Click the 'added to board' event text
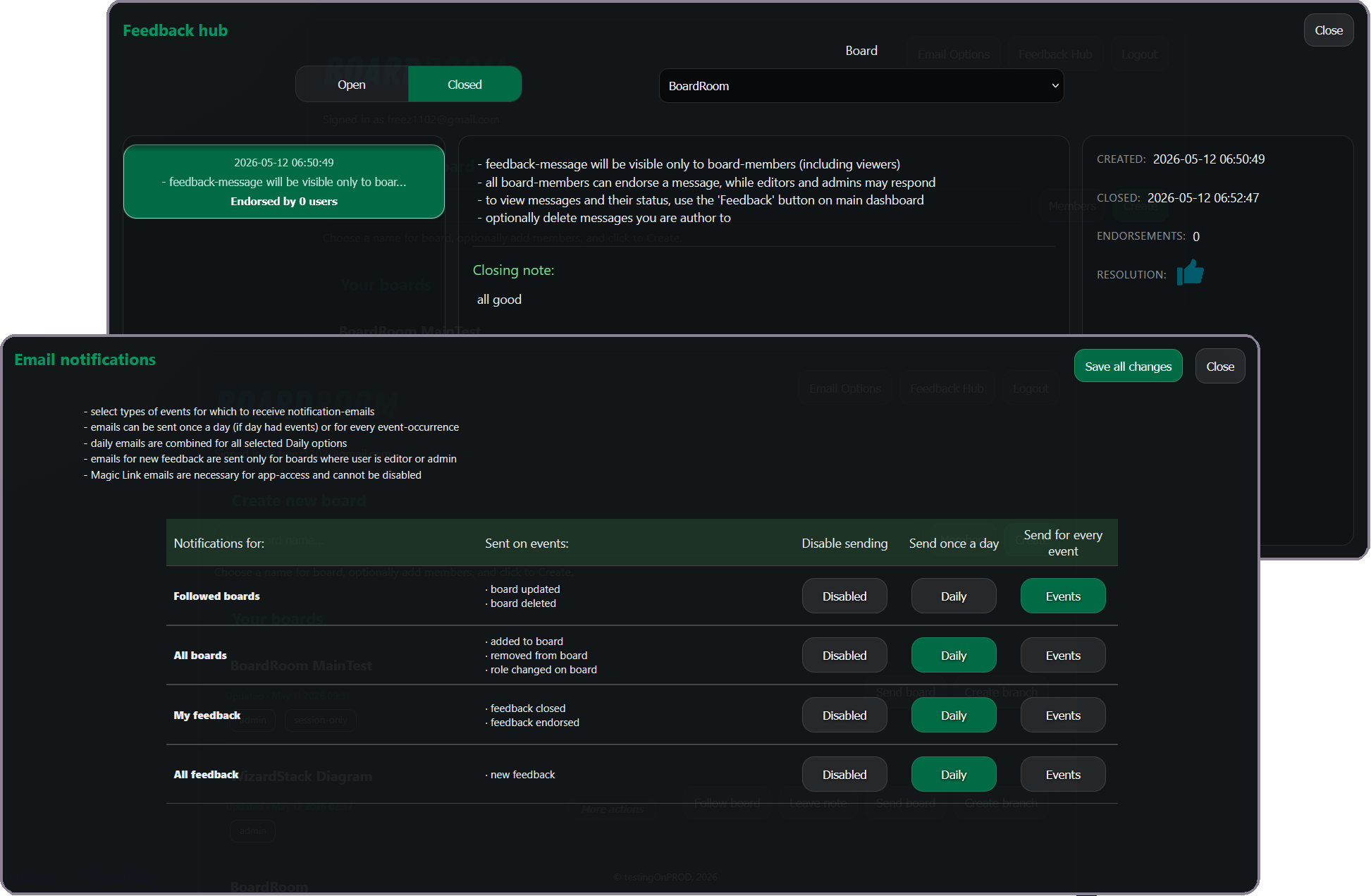1371x896 pixels. 527,642
